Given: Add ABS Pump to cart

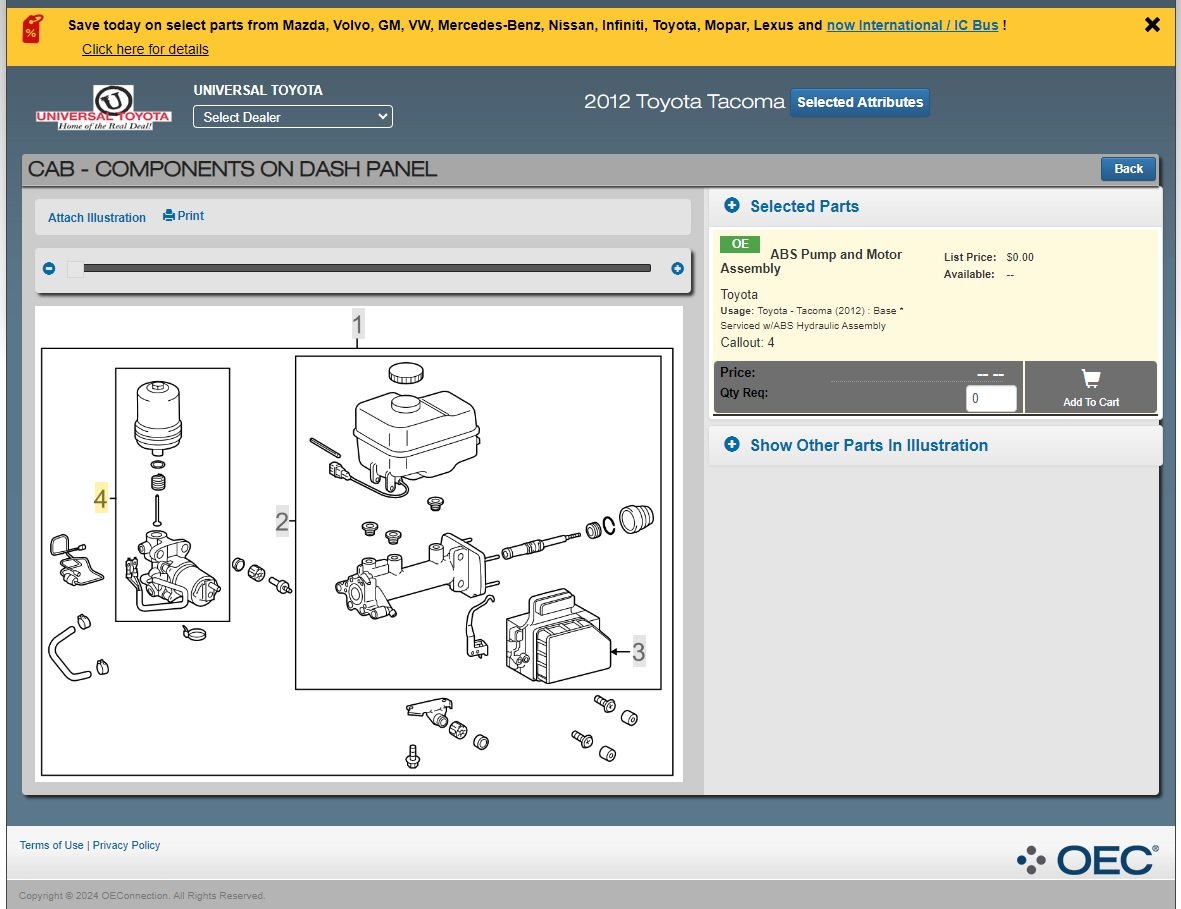Looking at the screenshot, I should (x=1091, y=387).
